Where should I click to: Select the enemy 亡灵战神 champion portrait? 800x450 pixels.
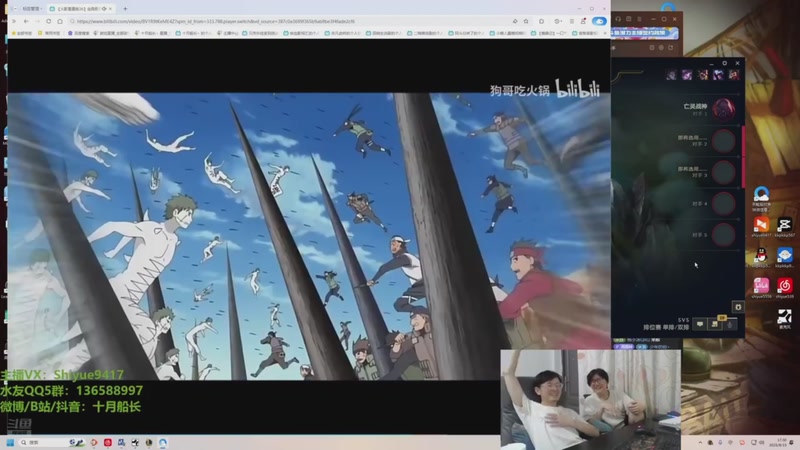(x=723, y=109)
